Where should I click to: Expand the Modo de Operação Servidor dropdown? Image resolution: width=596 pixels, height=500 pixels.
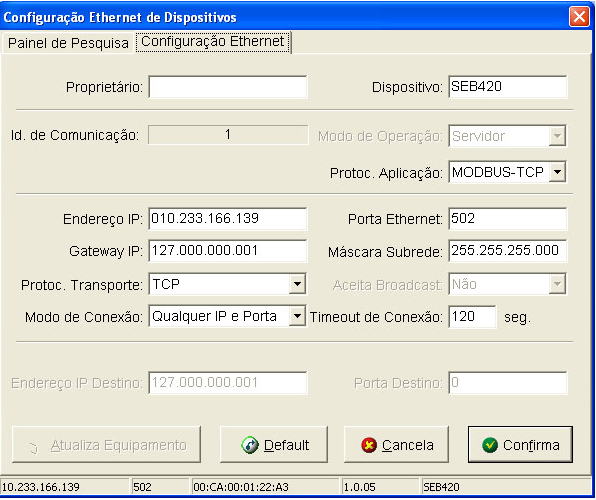point(557,136)
